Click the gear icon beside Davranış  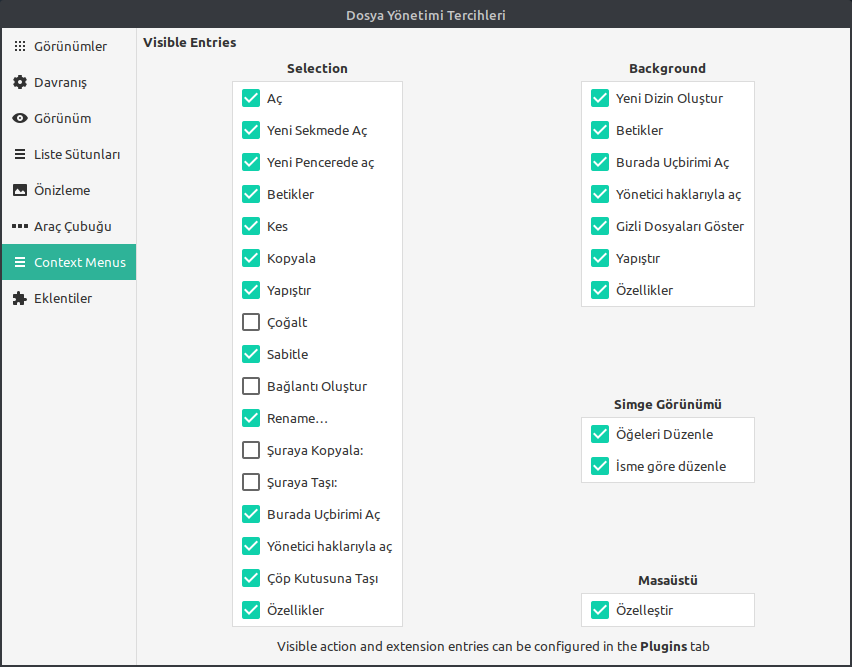point(20,82)
